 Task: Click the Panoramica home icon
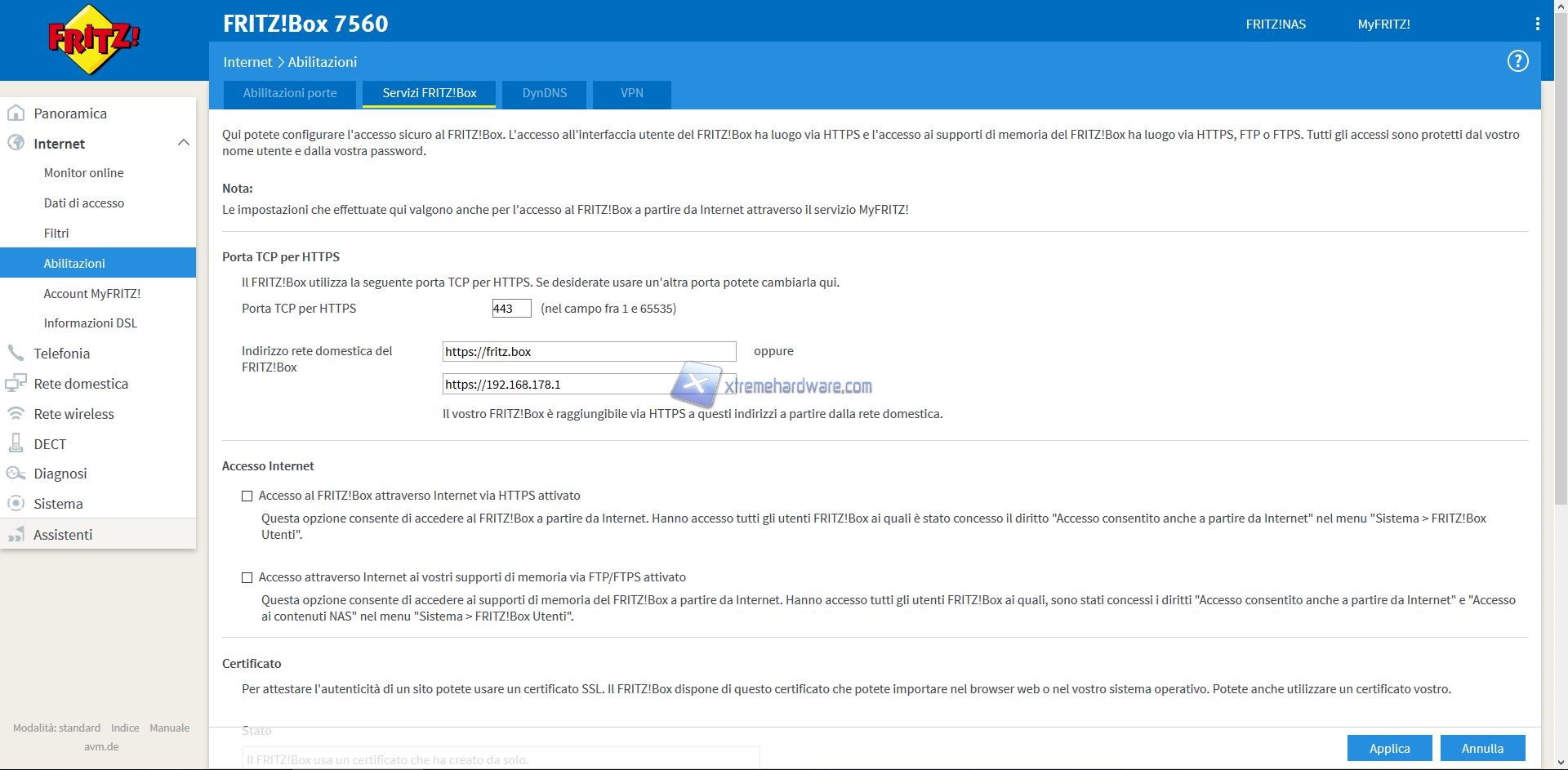16,113
